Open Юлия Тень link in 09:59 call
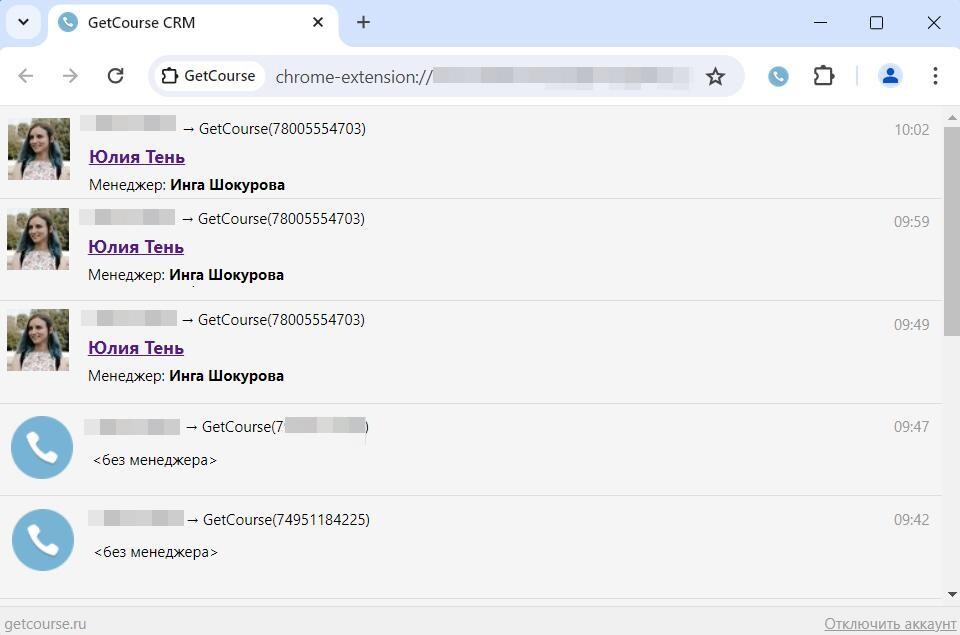 pos(136,247)
